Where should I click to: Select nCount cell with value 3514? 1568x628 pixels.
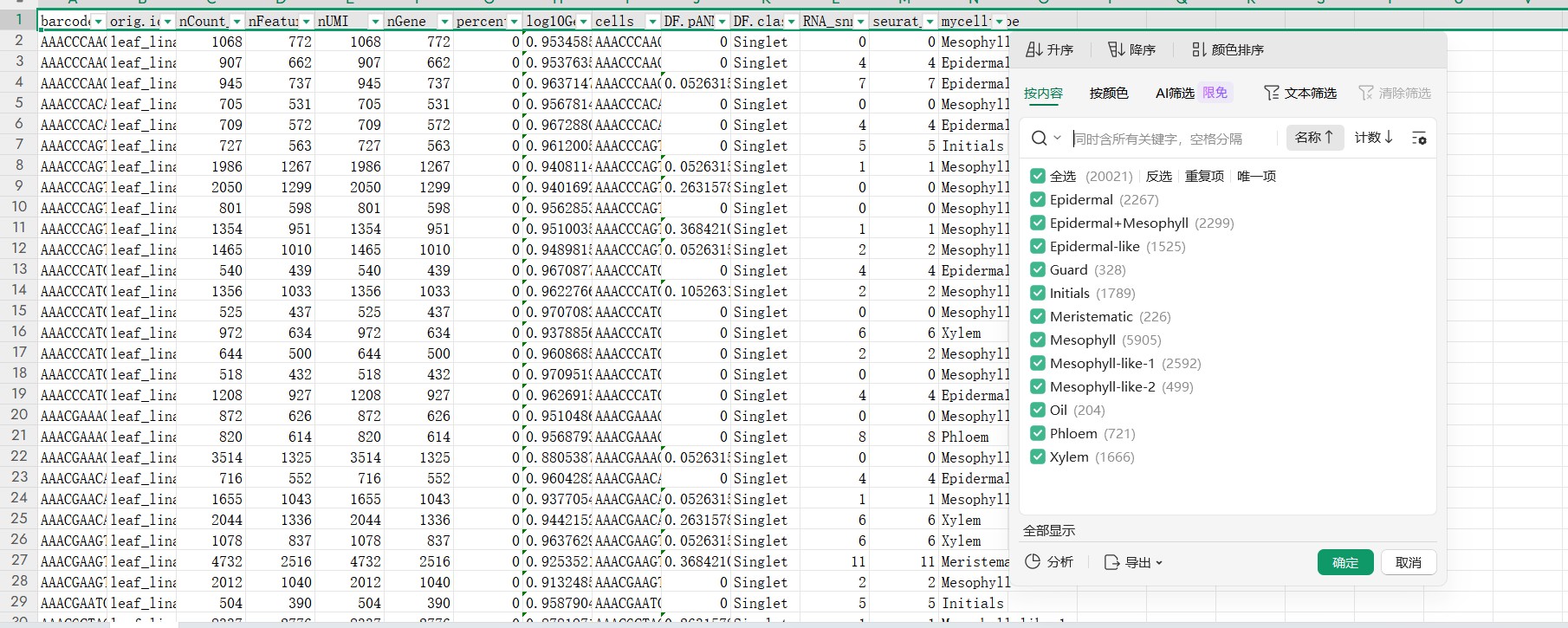point(211,457)
